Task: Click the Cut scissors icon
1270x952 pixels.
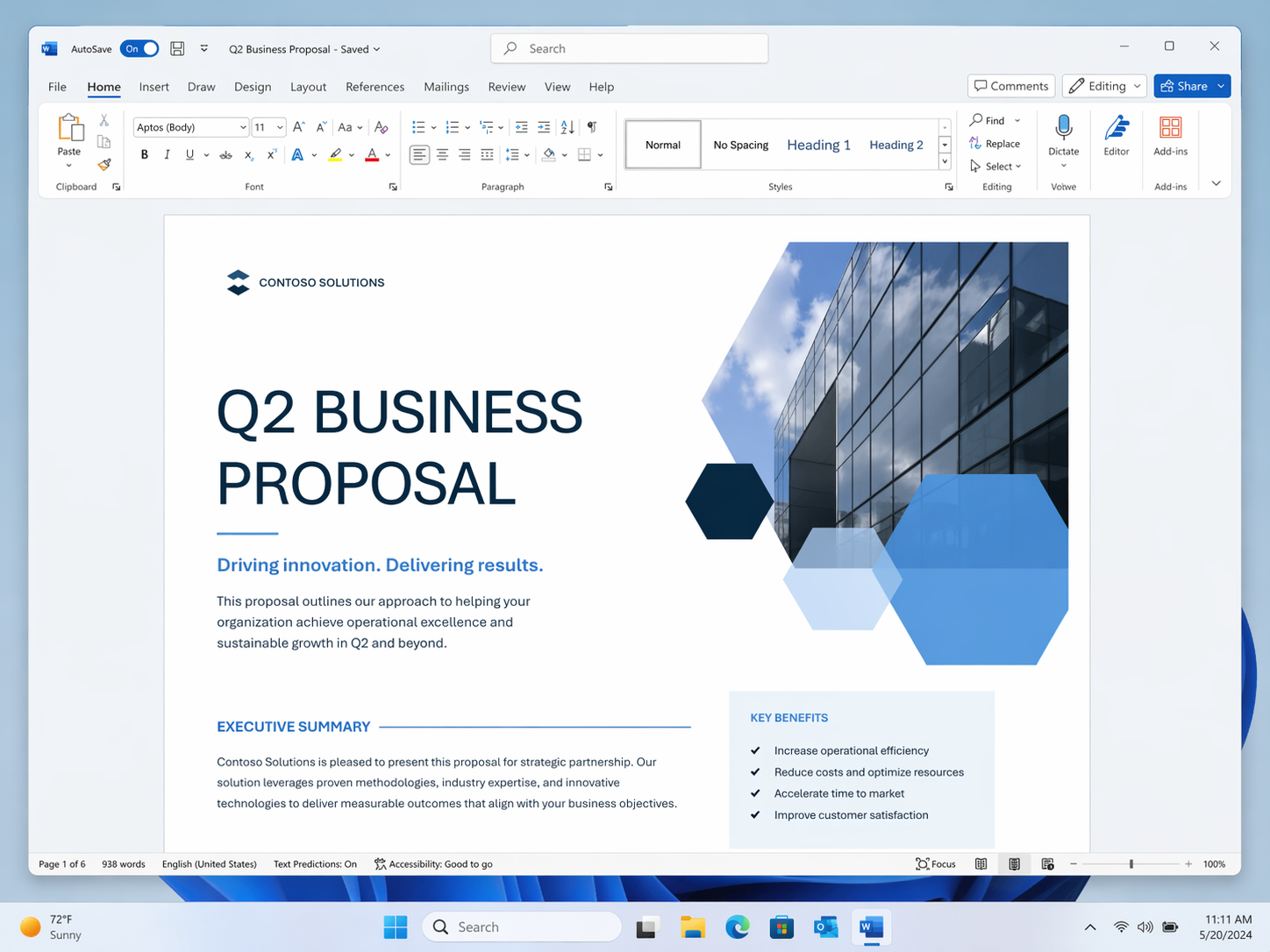Action: click(103, 120)
